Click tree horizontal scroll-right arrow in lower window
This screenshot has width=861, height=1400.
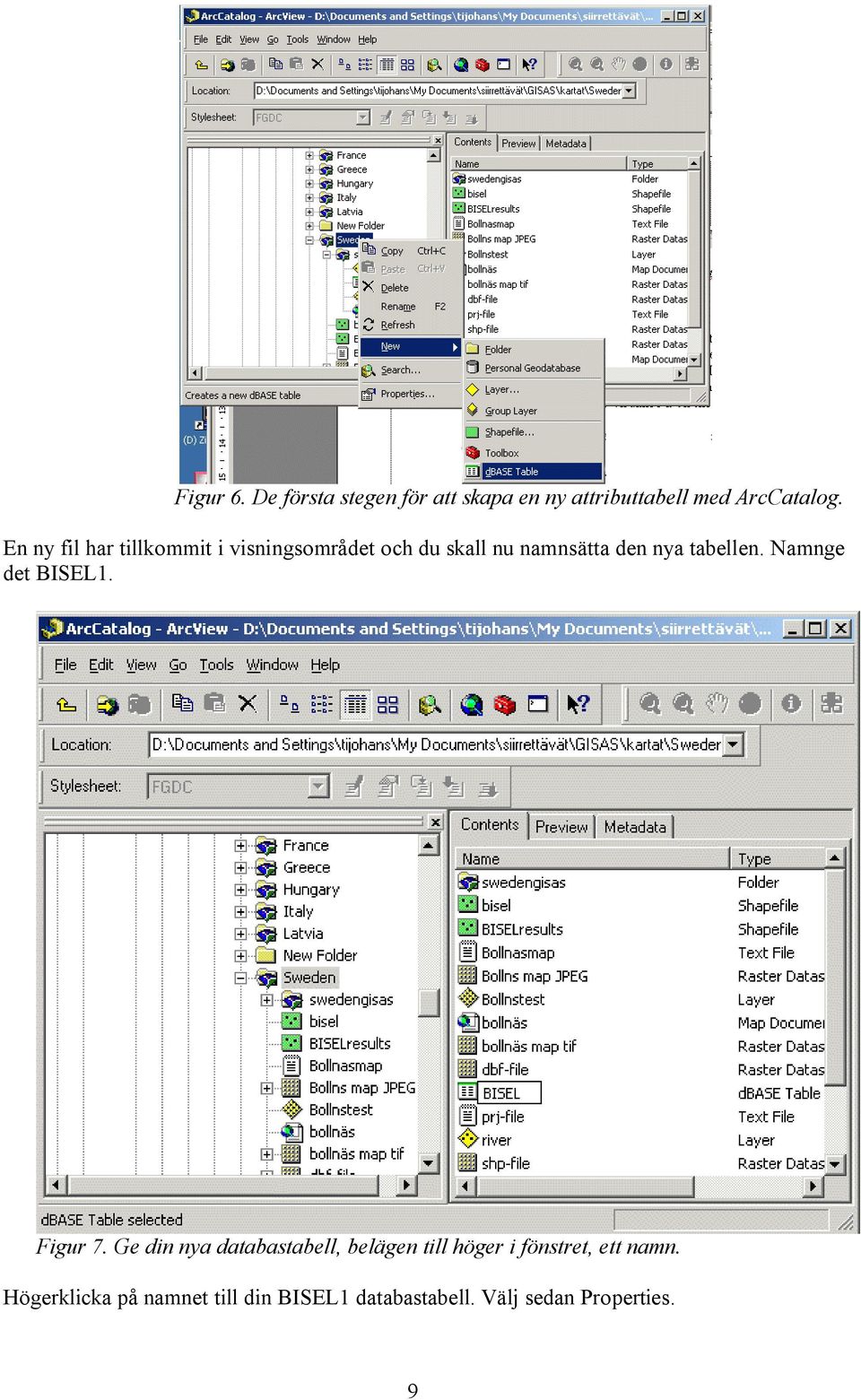407,1185
